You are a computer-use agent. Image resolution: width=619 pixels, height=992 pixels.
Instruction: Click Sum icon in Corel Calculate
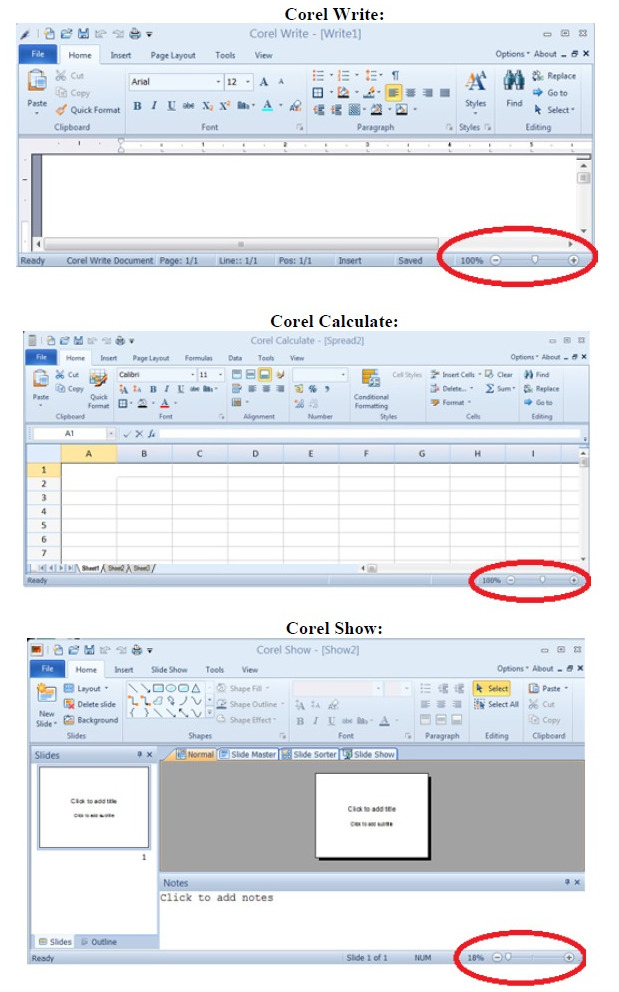click(x=490, y=388)
